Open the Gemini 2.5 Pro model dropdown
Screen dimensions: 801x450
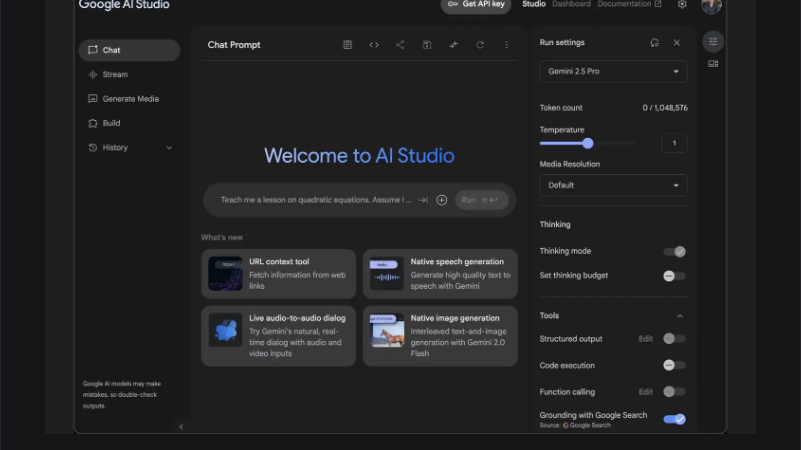coord(614,72)
